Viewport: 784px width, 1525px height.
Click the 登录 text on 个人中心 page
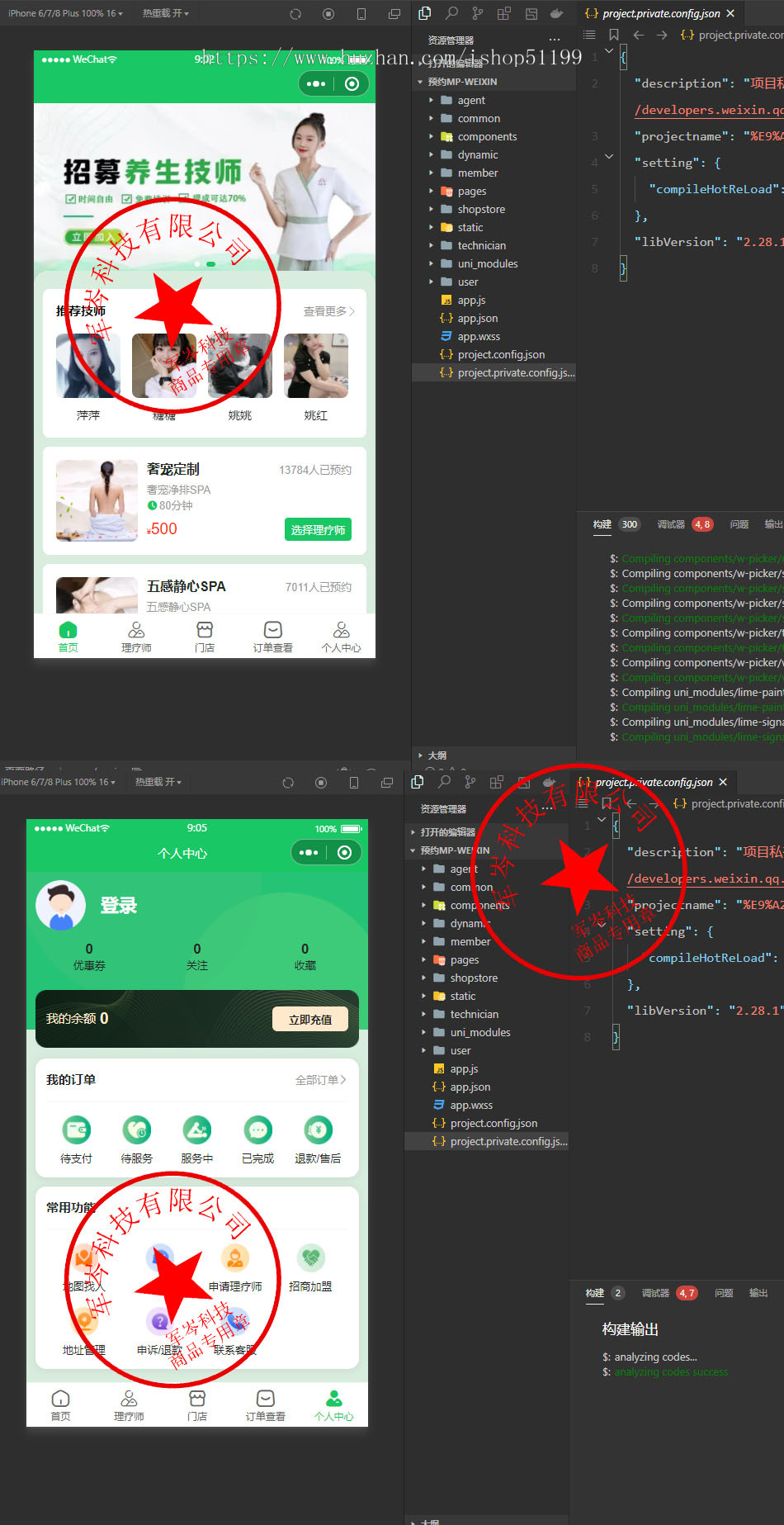119,906
